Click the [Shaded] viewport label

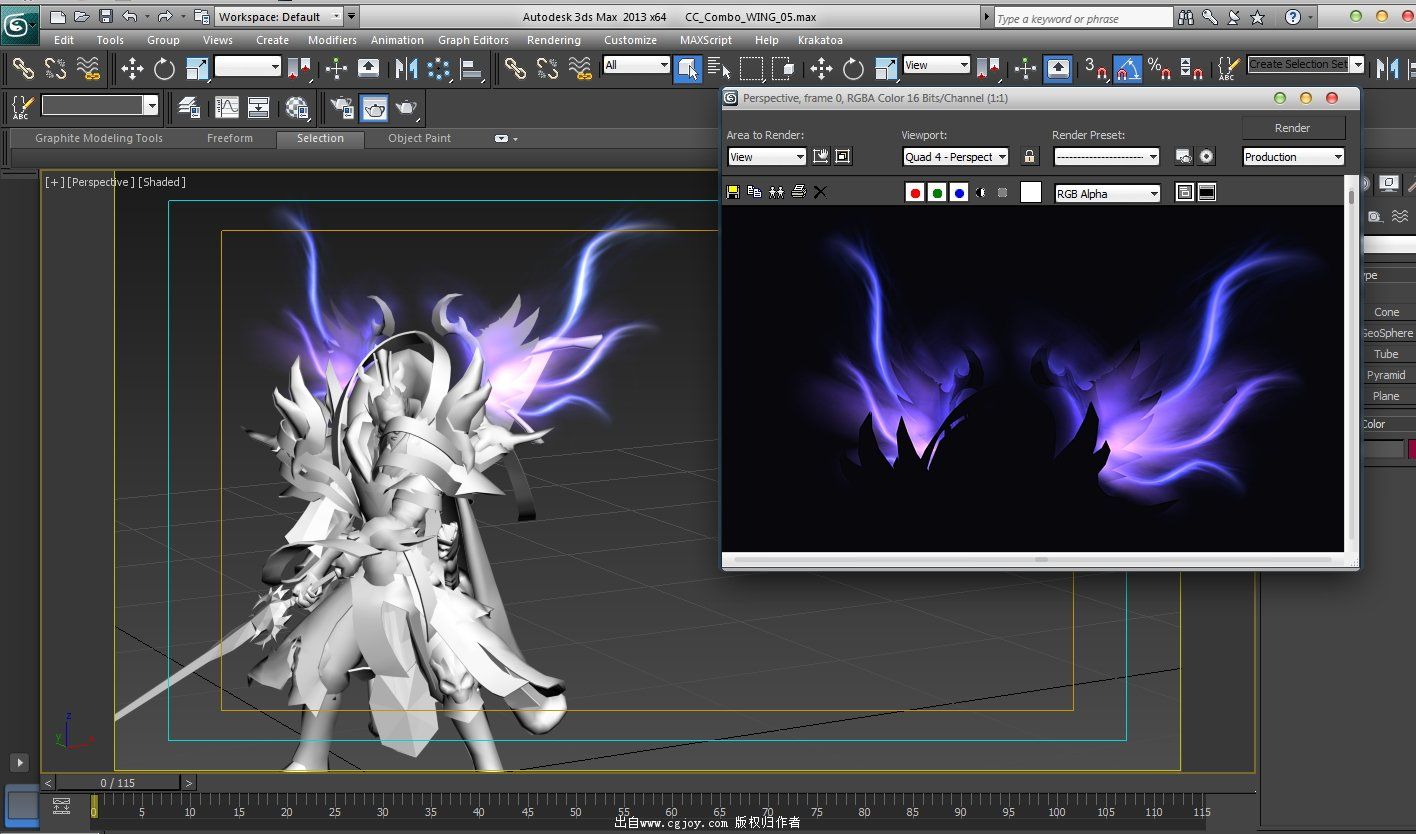[162, 182]
